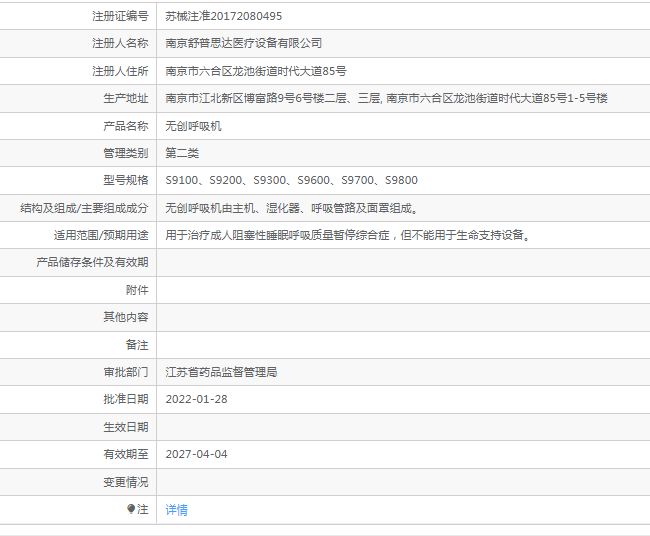Select address 南京市六合区龙池街道时代大道85号
The height and width of the screenshot is (536, 650).
256,71
